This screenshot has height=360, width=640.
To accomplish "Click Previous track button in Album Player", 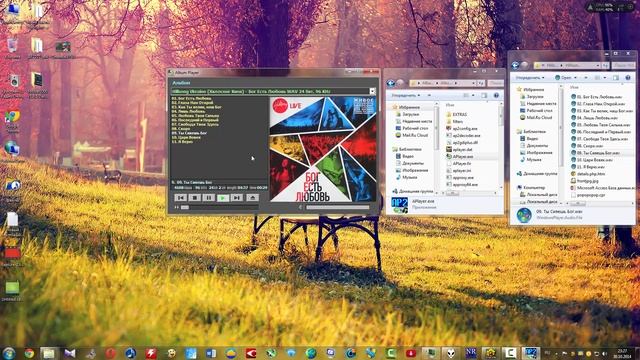I will [x=181, y=198].
